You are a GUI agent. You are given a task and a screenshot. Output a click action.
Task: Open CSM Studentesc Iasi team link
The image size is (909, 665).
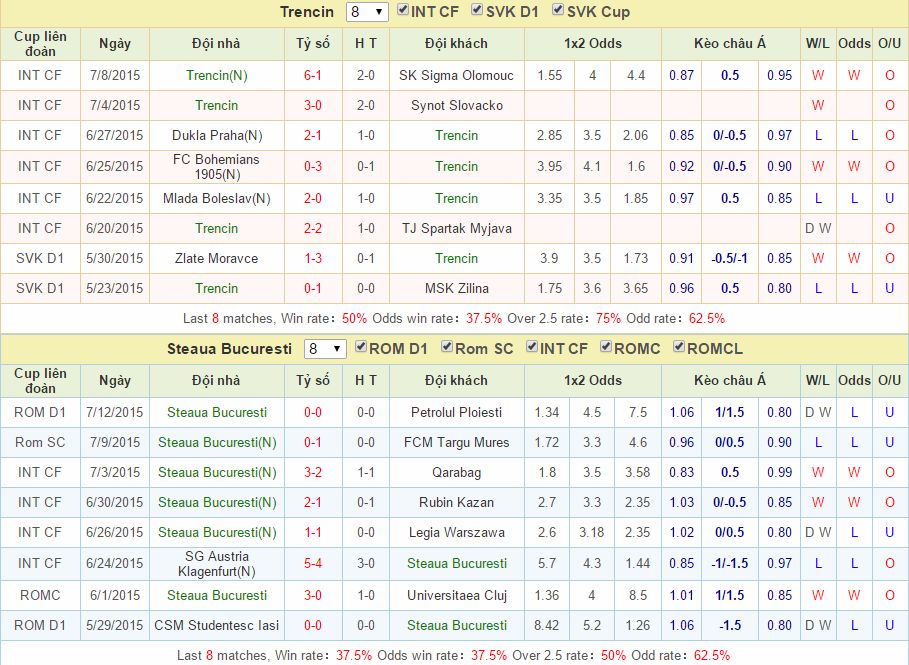[x=217, y=626]
